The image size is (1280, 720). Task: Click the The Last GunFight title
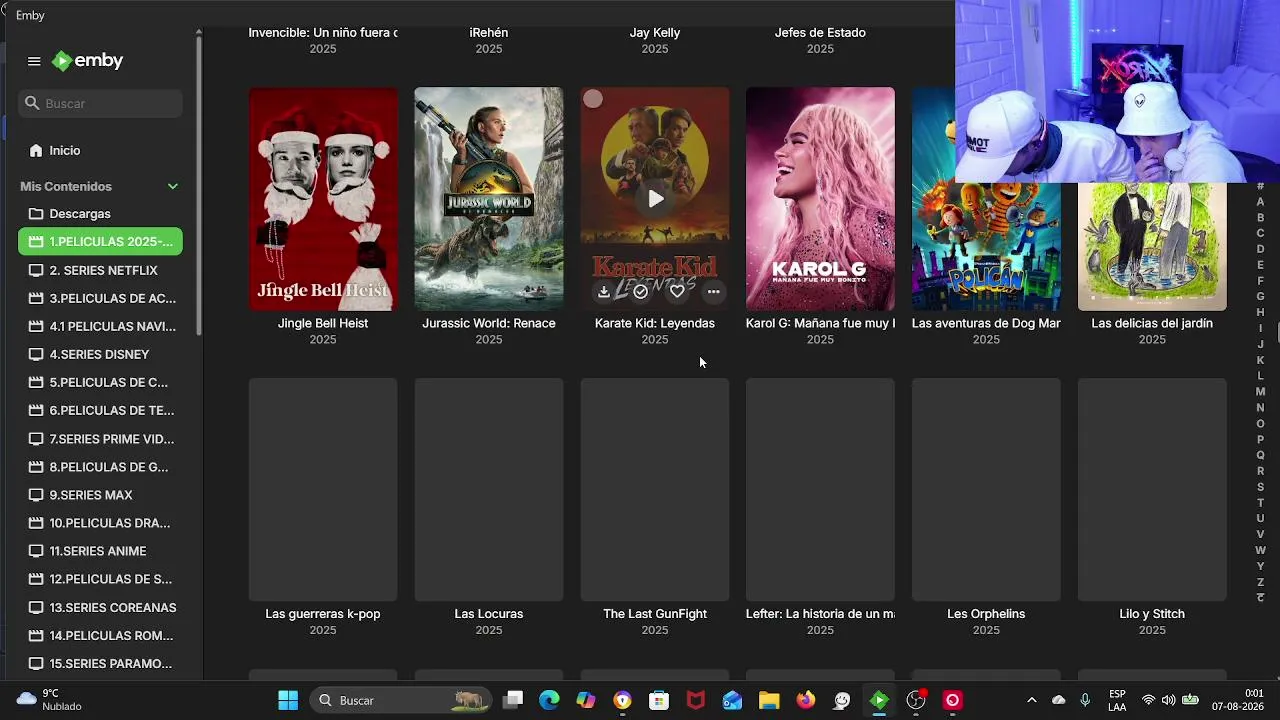pyautogui.click(x=655, y=614)
